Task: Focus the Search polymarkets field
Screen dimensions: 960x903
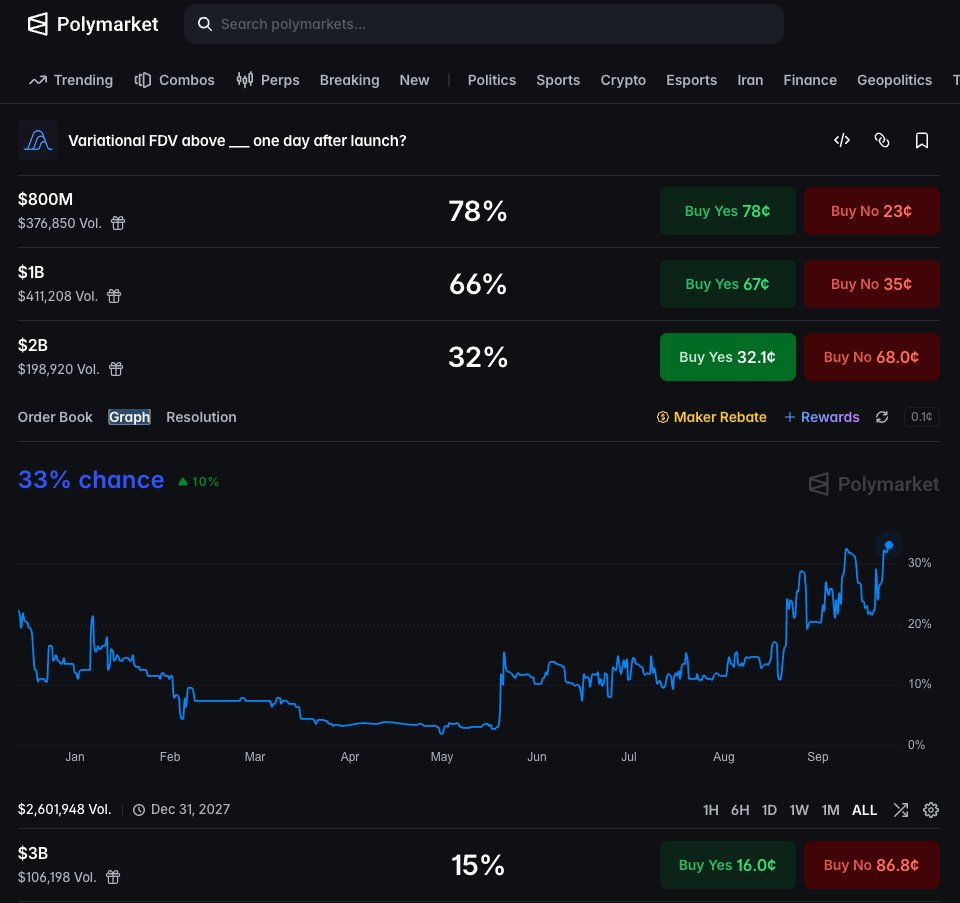Action: [x=484, y=24]
